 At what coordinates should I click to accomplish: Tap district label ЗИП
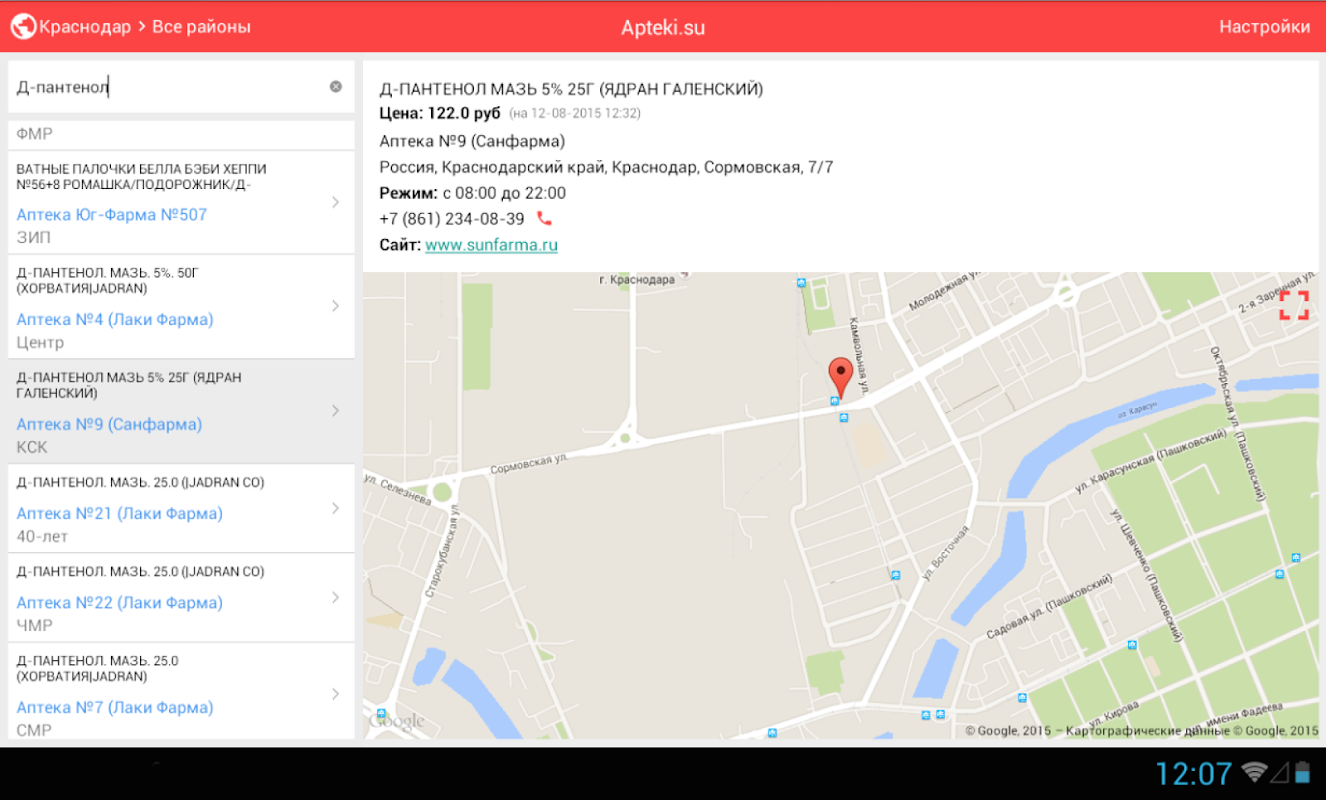click(34, 238)
